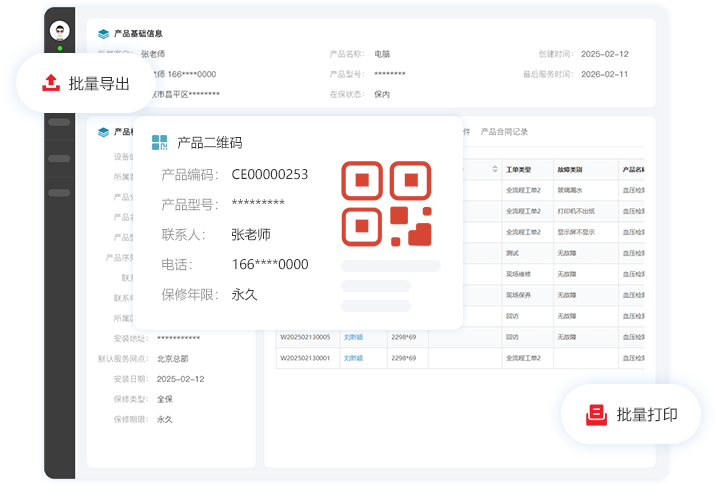Click the user avatar in the dark sidebar
This screenshot has width=717, height=486.
click(x=59, y=31)
